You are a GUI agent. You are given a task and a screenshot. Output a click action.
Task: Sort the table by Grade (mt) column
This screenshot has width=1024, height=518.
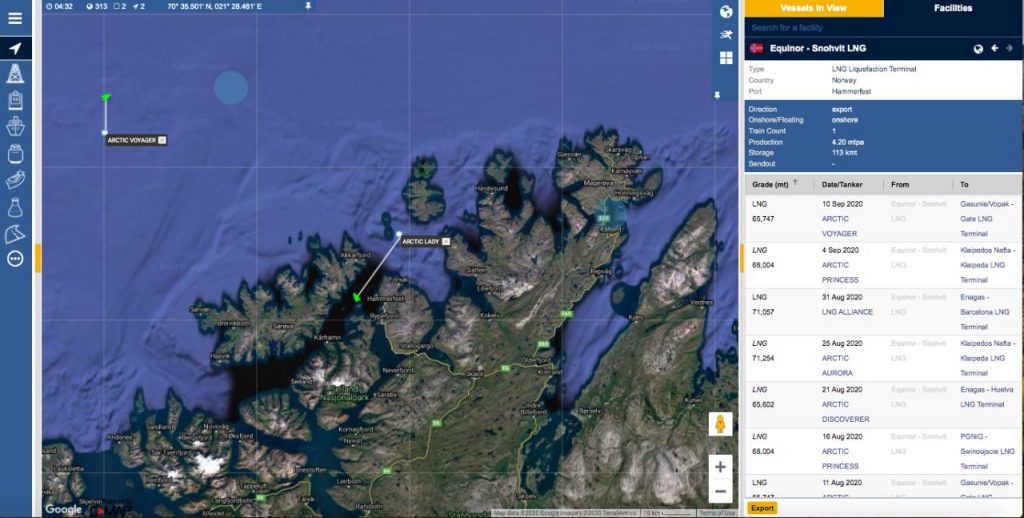[770, 184]
